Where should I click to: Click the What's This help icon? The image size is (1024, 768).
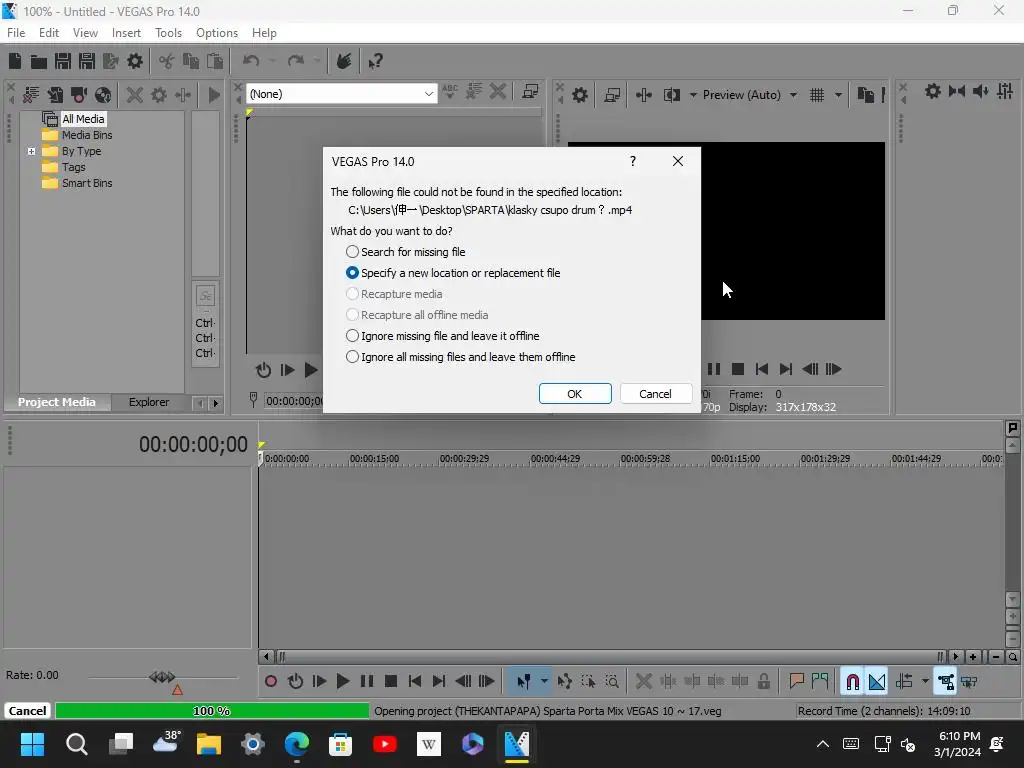375,61
